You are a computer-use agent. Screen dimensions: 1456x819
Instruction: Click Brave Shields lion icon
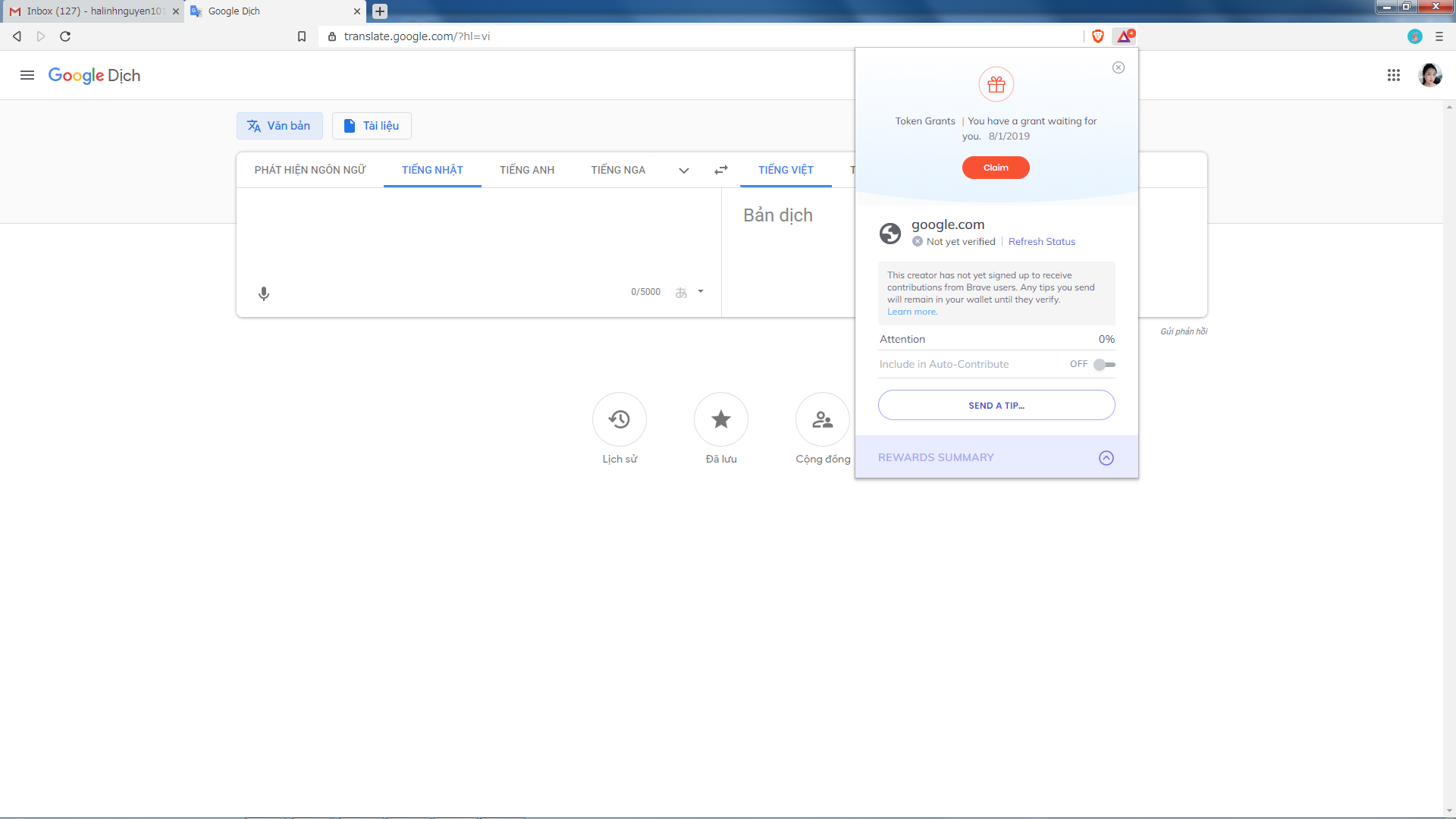[1097, 36]
